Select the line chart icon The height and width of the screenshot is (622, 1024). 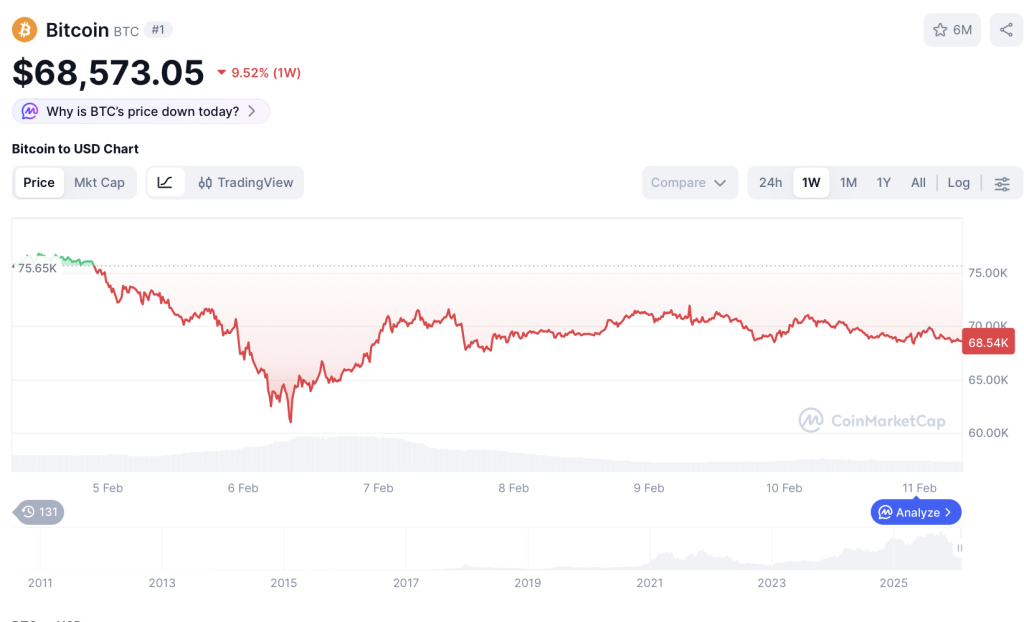click(x=166, y=183)
